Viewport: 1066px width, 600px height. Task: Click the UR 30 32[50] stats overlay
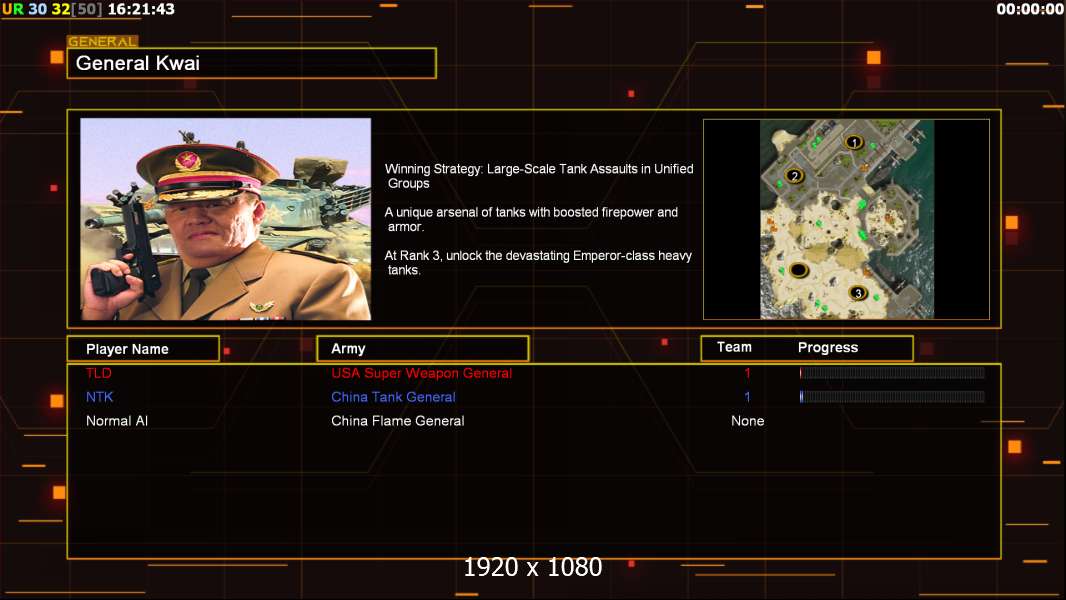52,9
